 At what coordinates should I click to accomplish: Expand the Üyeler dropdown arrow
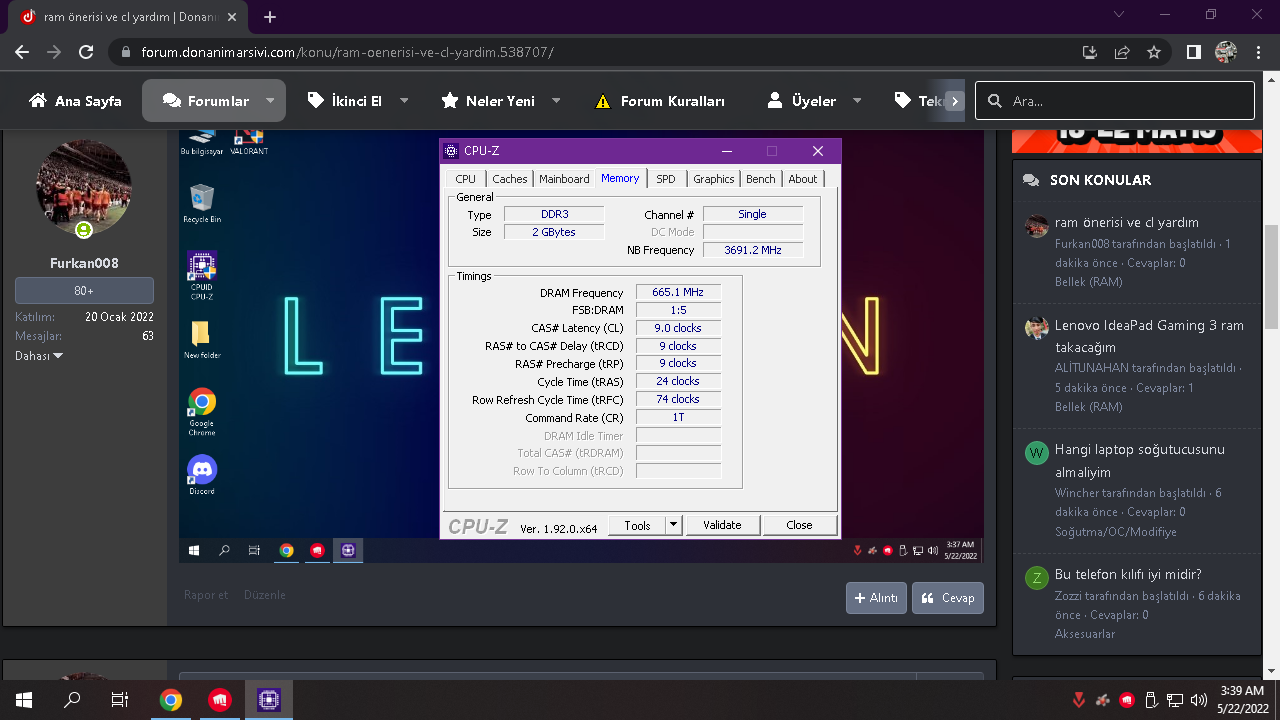point(858,101)
